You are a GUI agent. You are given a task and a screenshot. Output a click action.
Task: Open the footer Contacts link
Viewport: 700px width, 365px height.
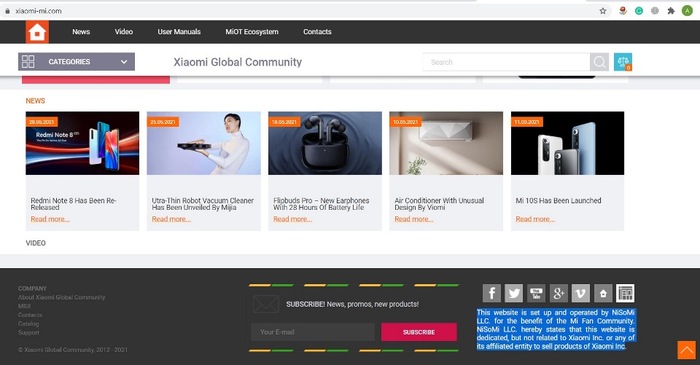click(30, 315)
